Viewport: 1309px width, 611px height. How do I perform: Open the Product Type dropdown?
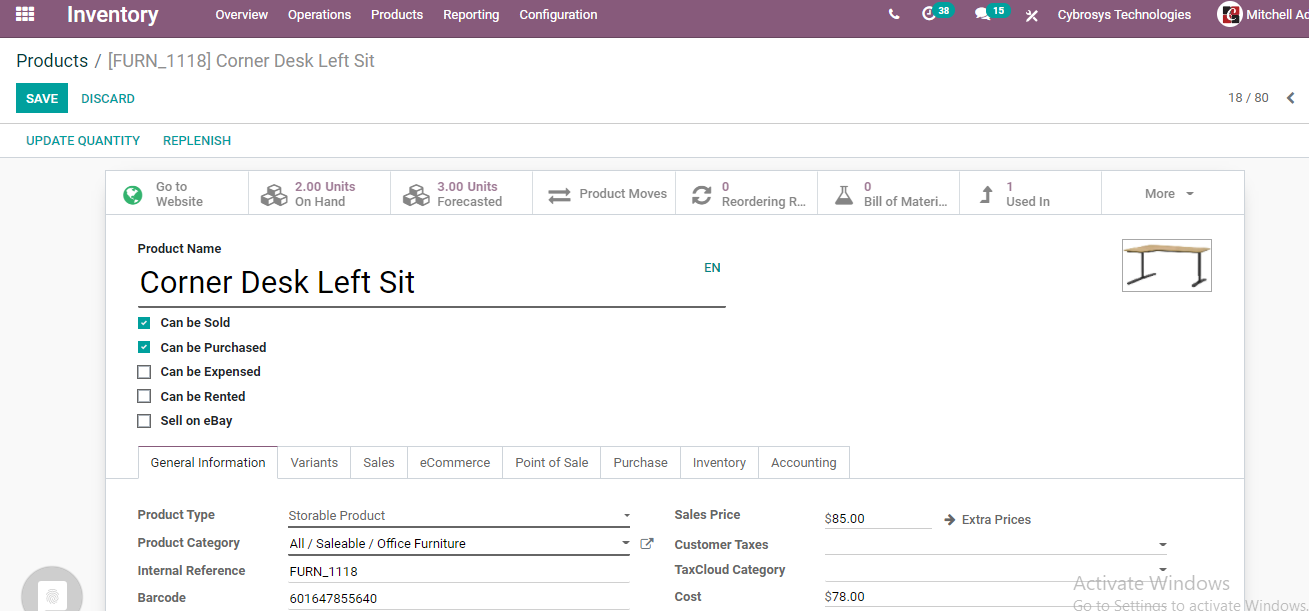459,516
